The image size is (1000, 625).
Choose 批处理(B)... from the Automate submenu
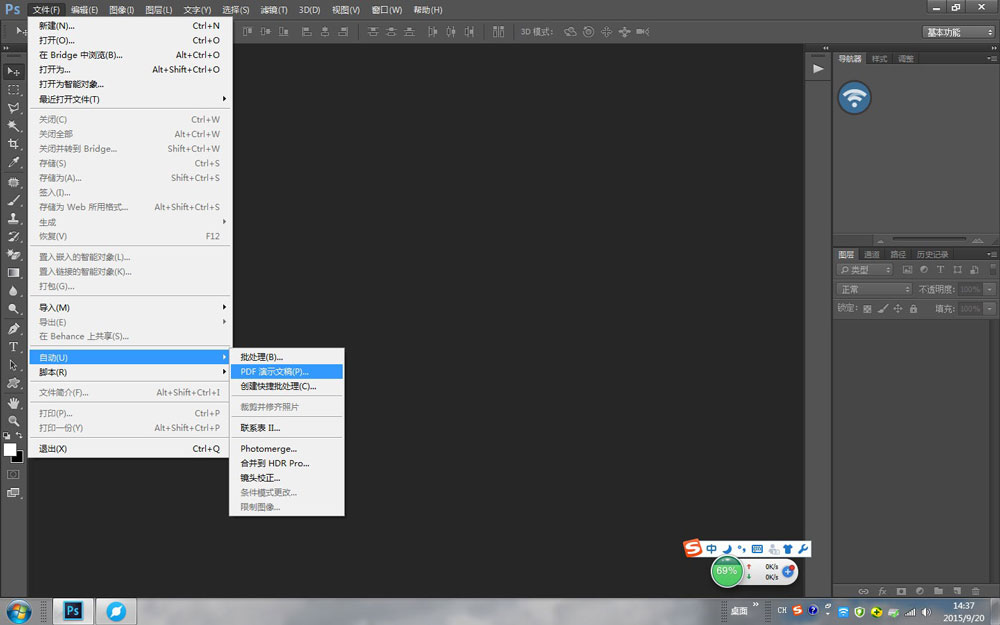(287, 357)
